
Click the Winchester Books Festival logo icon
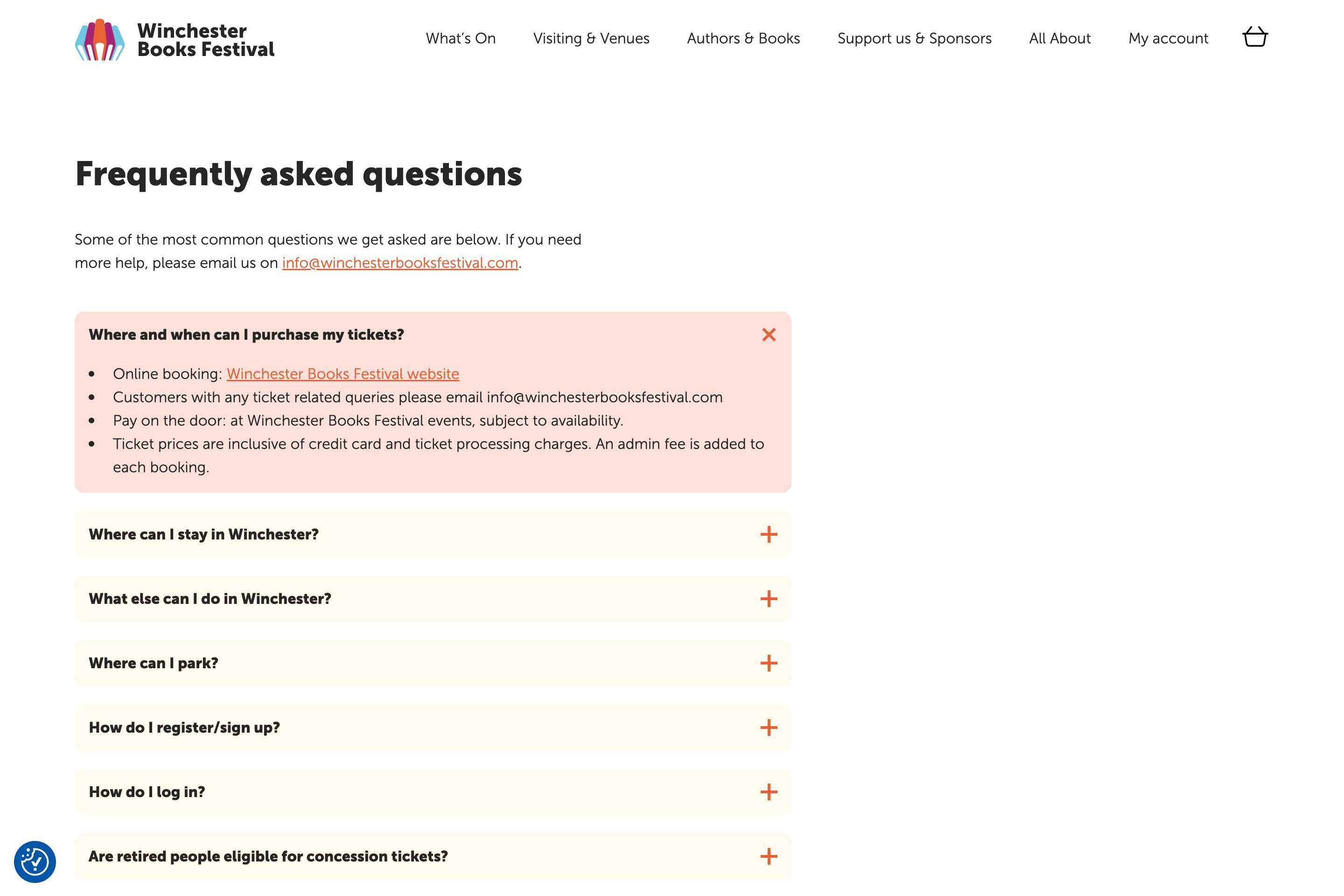tap(100, 40)
